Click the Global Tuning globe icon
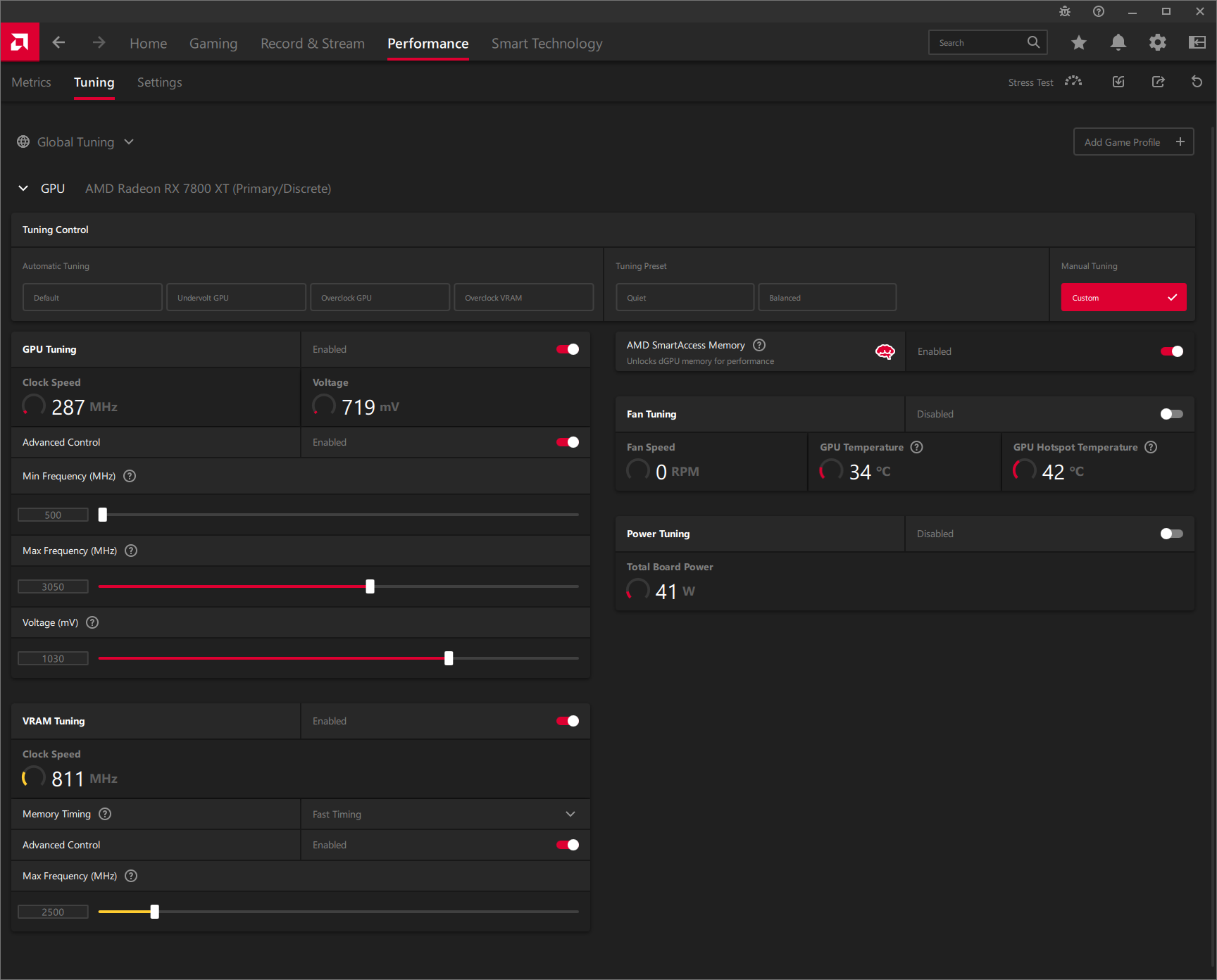The height and width of the screenshot is (980, 1217). click(x=23, y=142)
